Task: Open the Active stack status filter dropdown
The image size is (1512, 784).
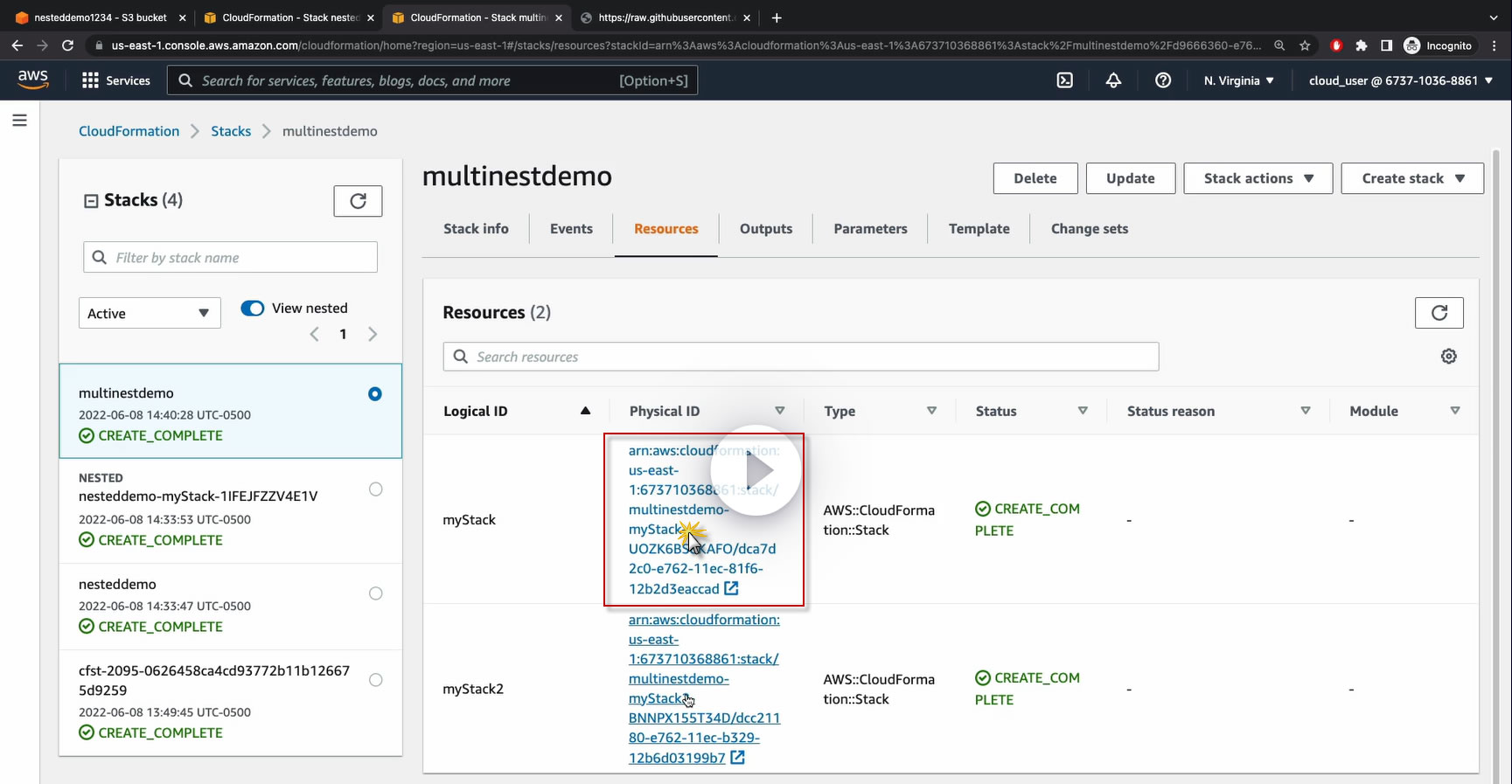Action: click(150, 314)
